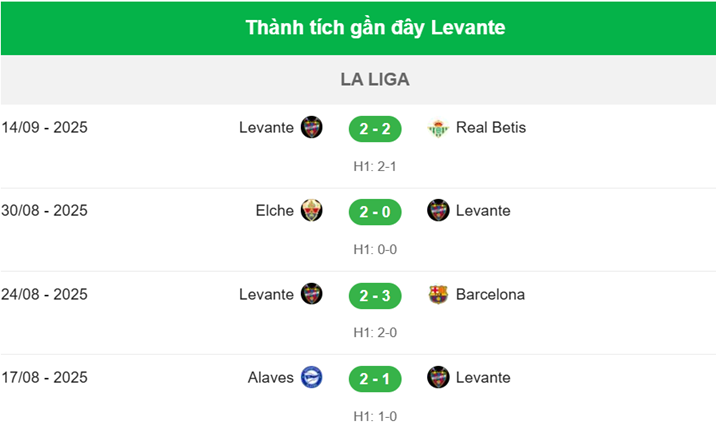Open the Barcelona team name
The width and height of the screenshot is (716, 434).
[x=490, y=295]
